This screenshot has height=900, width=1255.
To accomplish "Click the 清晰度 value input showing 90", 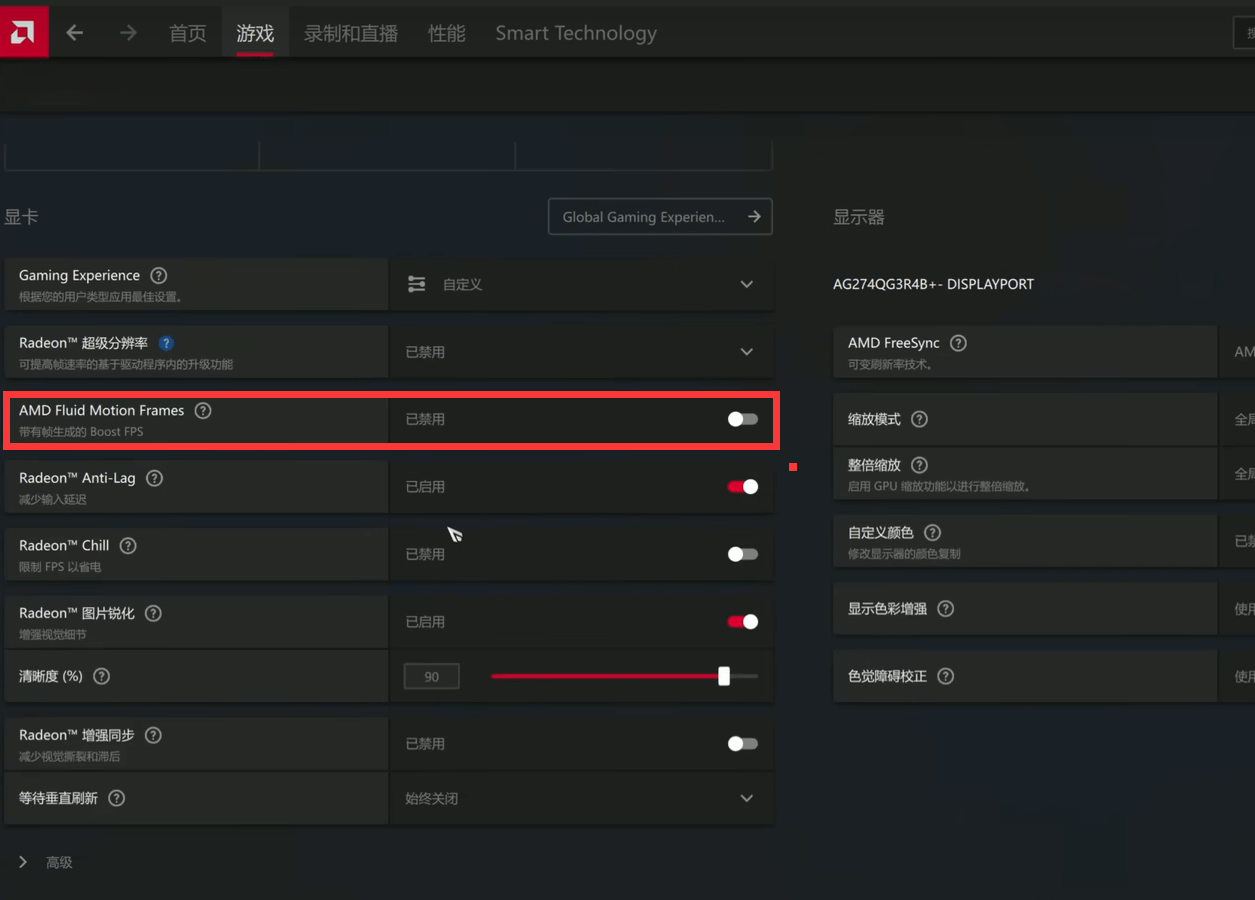I will tap(431, 676).
